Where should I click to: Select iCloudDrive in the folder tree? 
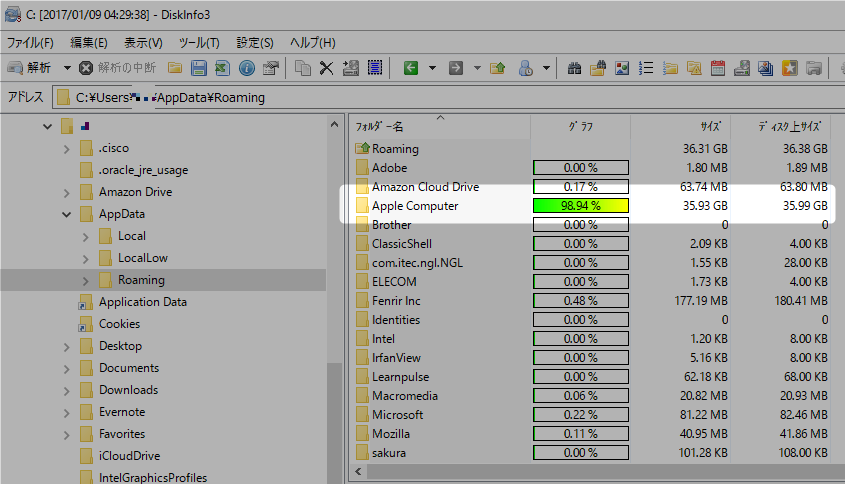[129, 456]
